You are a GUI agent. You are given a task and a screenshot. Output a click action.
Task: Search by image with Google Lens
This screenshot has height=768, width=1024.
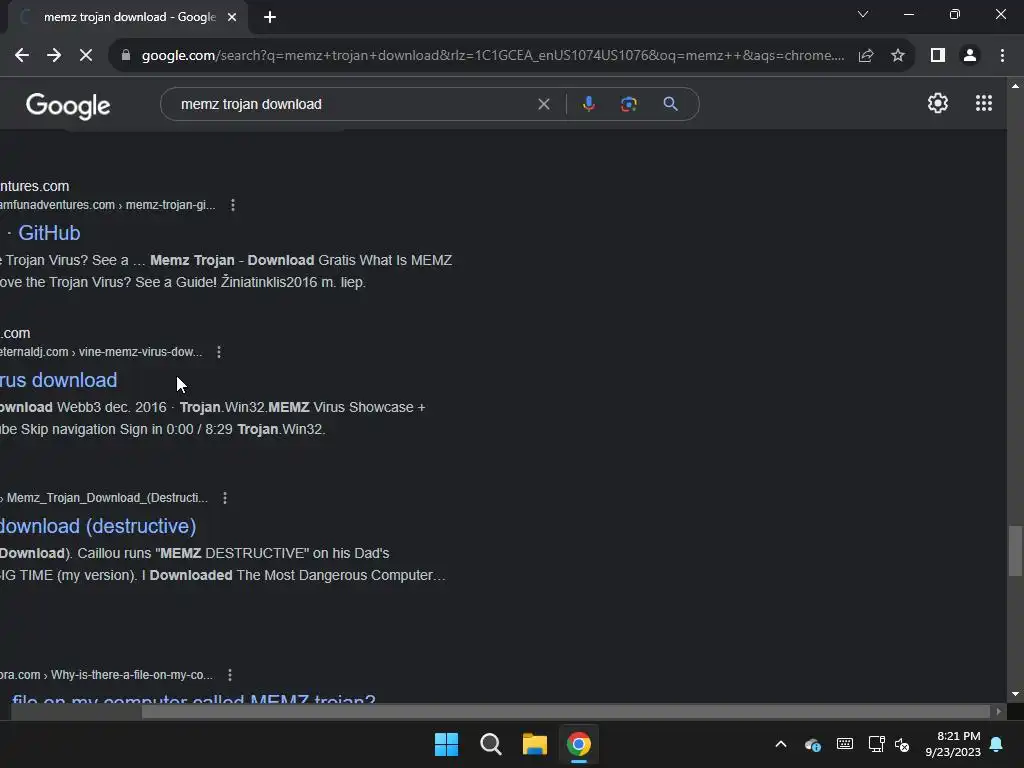tap(629, 104)
